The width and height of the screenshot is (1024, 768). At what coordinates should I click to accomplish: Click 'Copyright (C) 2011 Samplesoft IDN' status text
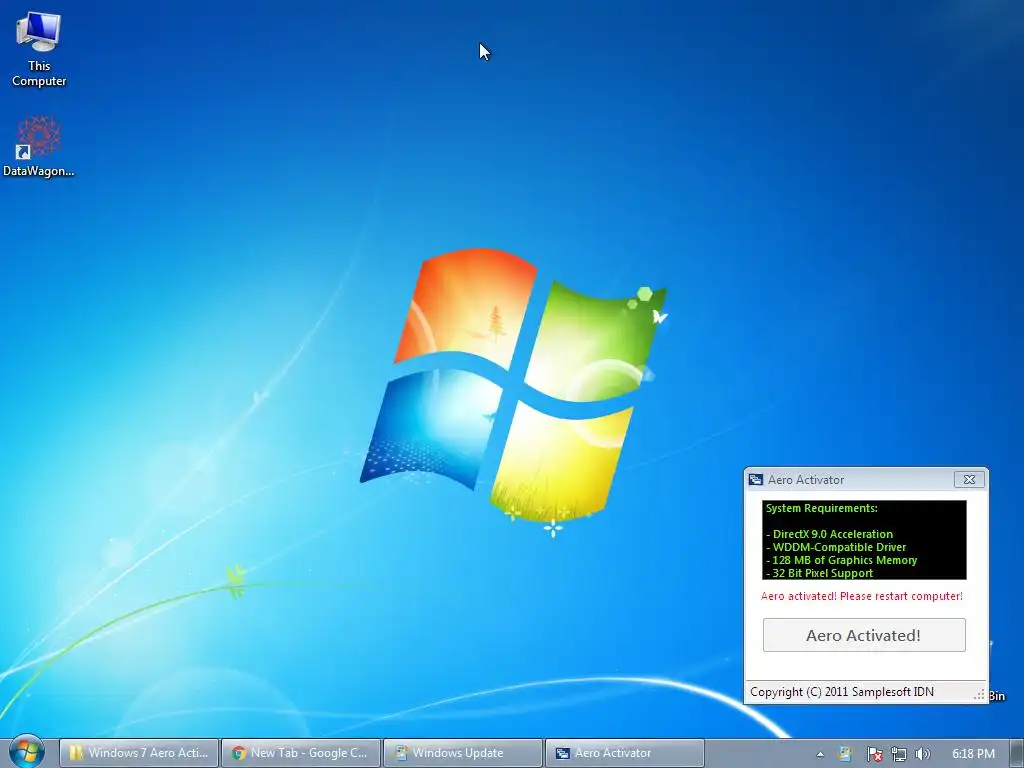click(x=842, y=692)
